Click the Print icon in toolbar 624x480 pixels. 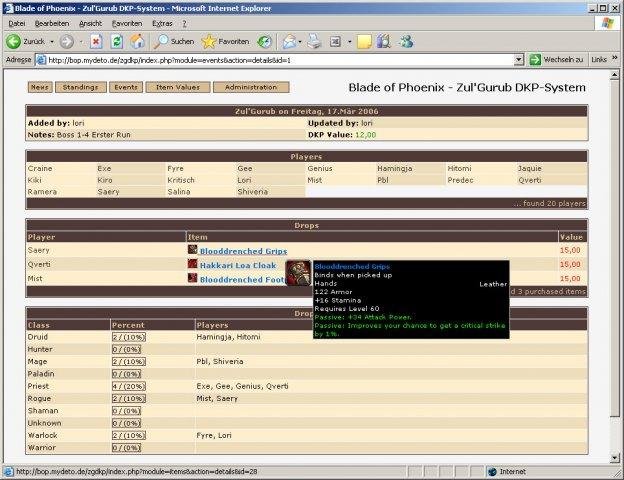(x=314, y=42)
